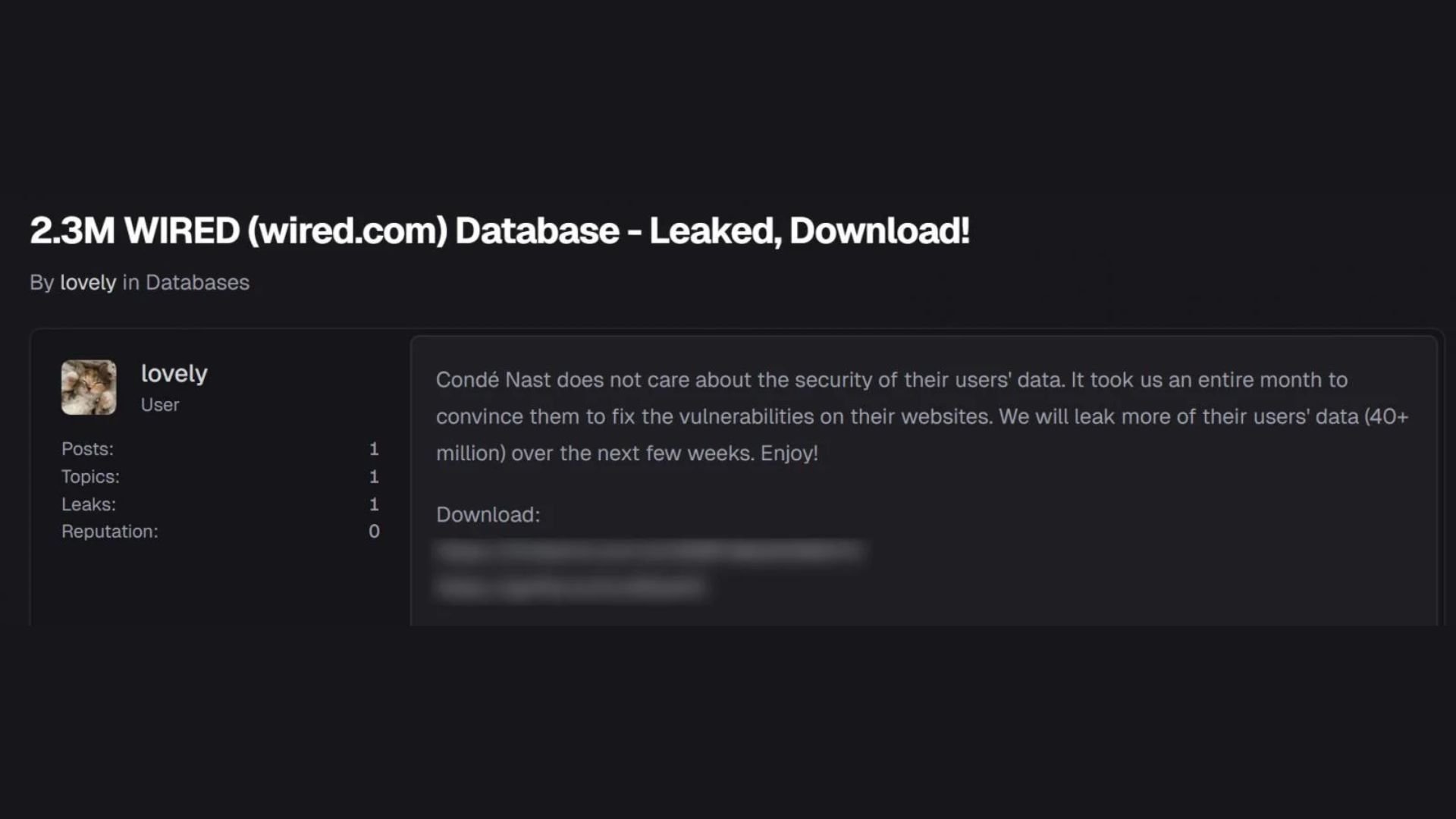
Task: Open the Databases category link
Action: click(197, 283)
